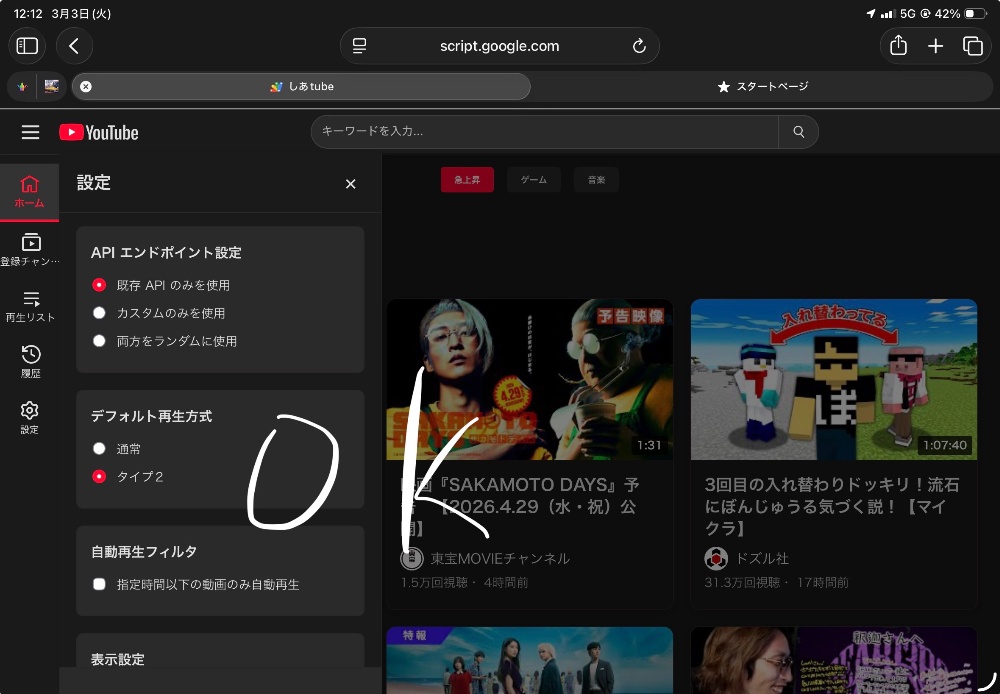Open 再生リスト playlist sidebar icon

30,306
